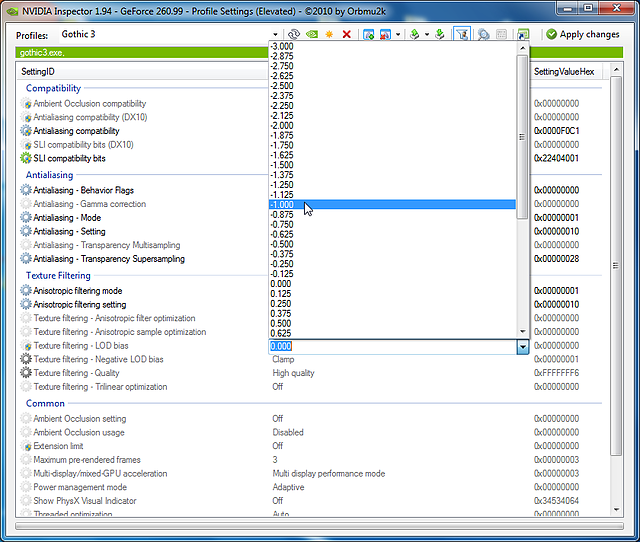Click the LOD bias value input field
This screenshot has width=640, height=542.
(x=392, y=346)
